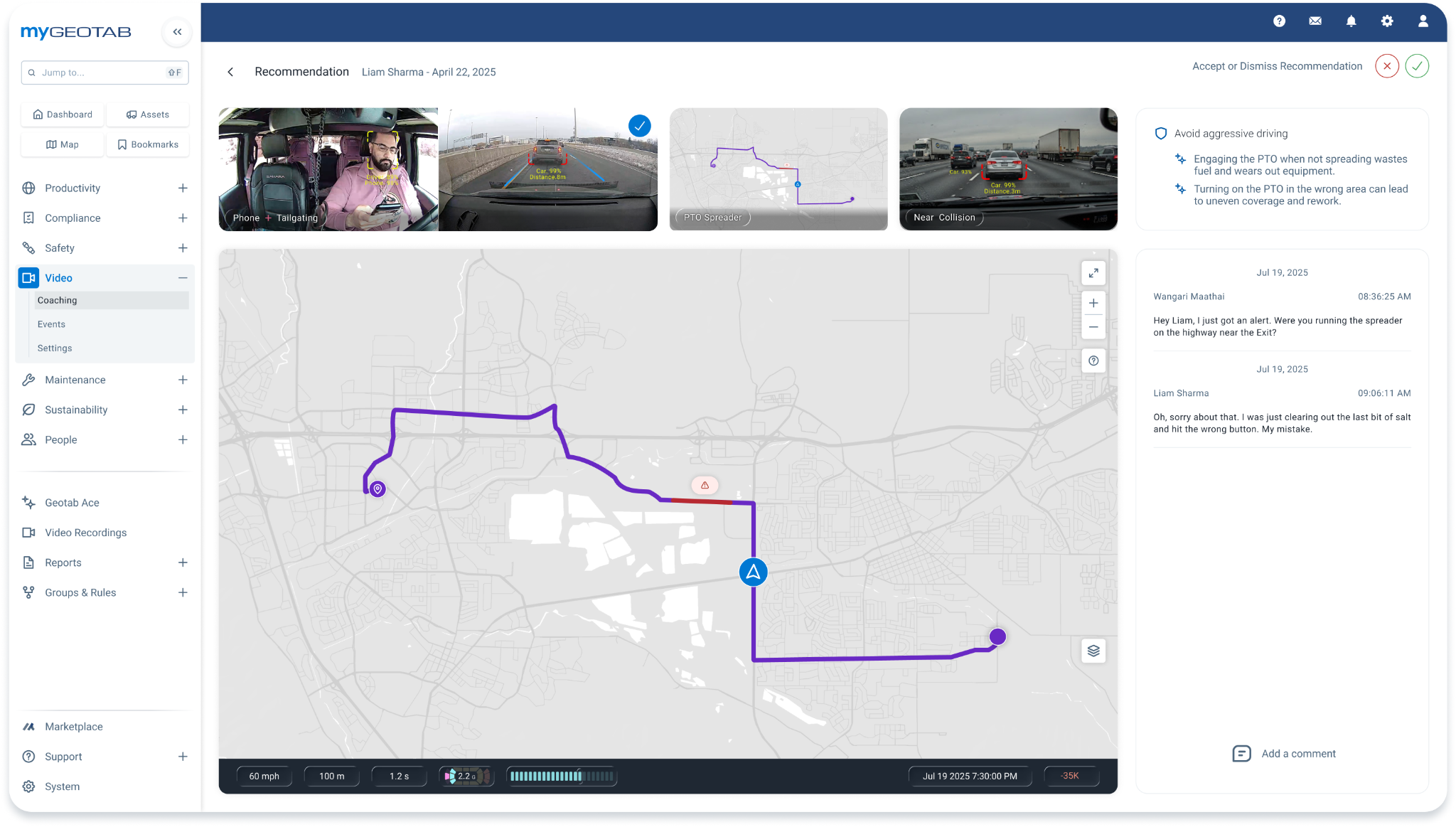Click the Jul 19 2025 7:30:00 PM timestamp
This screenshot has width=1456, height=827.
(970, 777)
